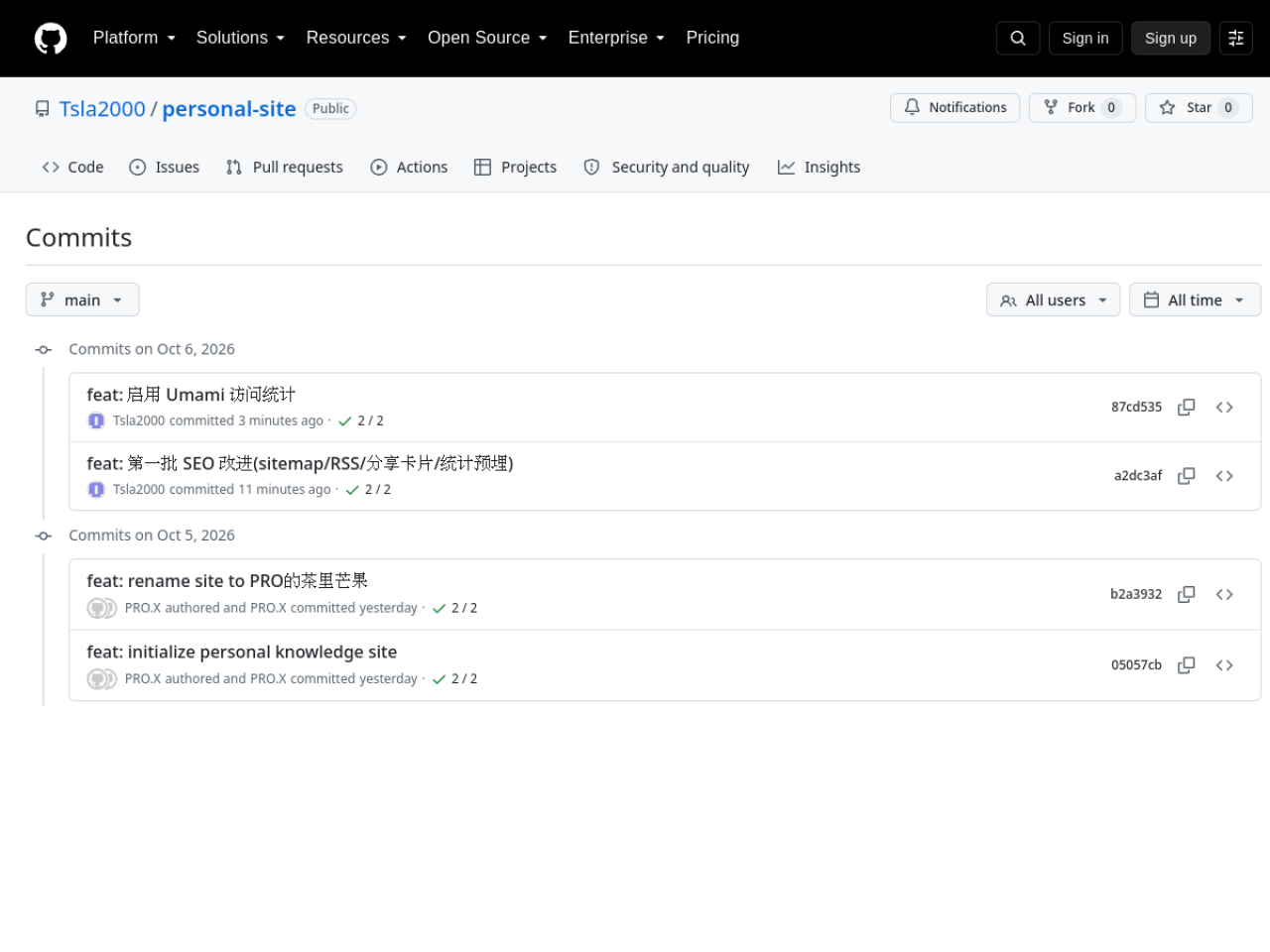Click the Sign in button
Screen dimensions: 1270x952
(x=1085, y=38)
